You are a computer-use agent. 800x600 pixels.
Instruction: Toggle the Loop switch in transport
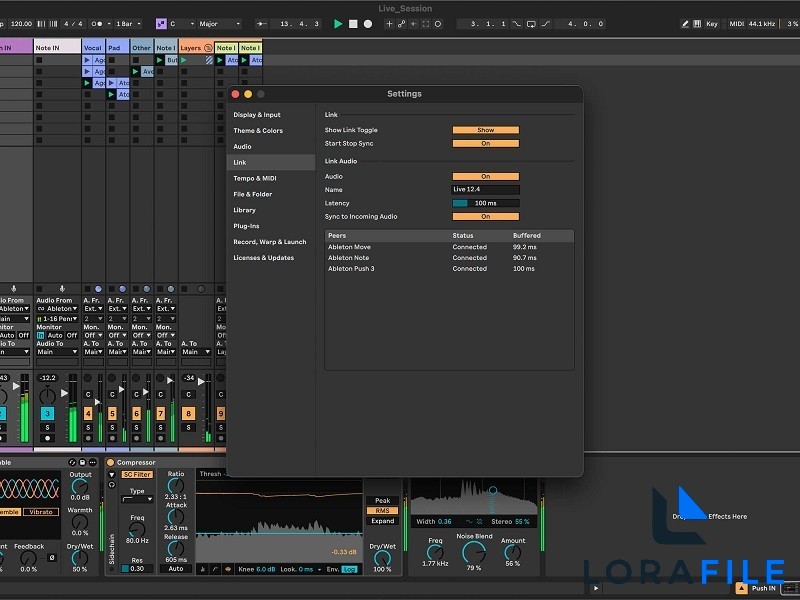coord(531,24)
